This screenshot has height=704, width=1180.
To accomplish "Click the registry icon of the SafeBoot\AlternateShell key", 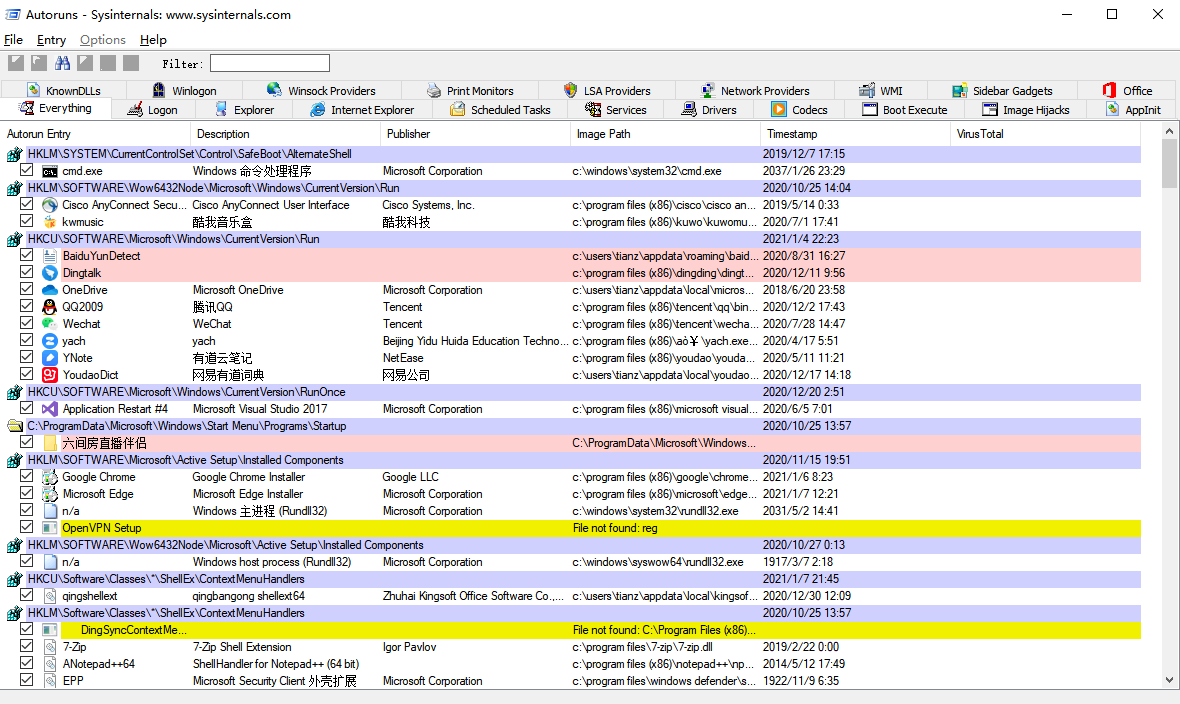I will tap(14, 154).
